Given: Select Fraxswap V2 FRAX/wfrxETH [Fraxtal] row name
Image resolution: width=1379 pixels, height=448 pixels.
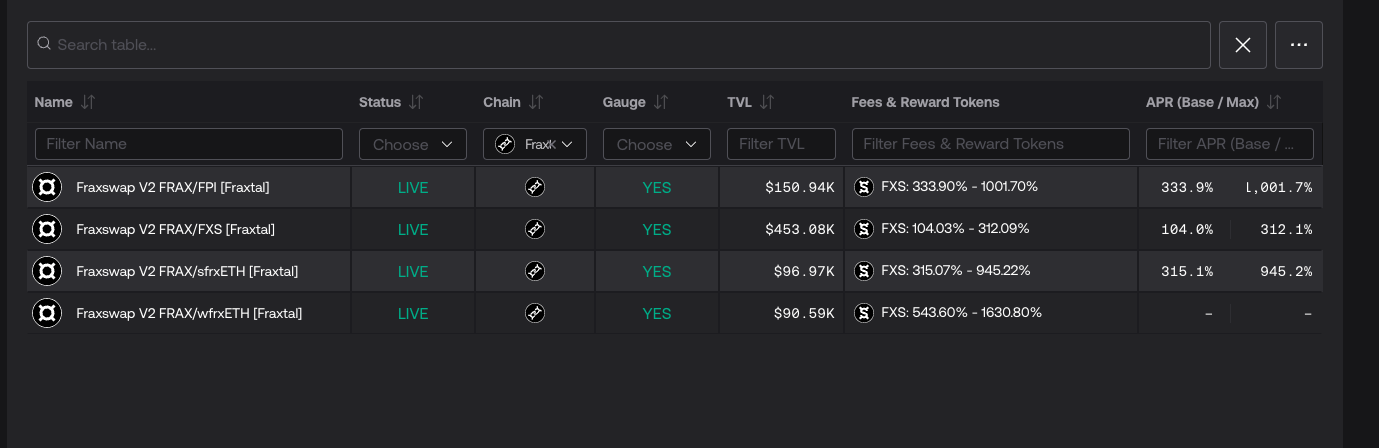Looking at the screenshot, I should (x=189, y=313).
